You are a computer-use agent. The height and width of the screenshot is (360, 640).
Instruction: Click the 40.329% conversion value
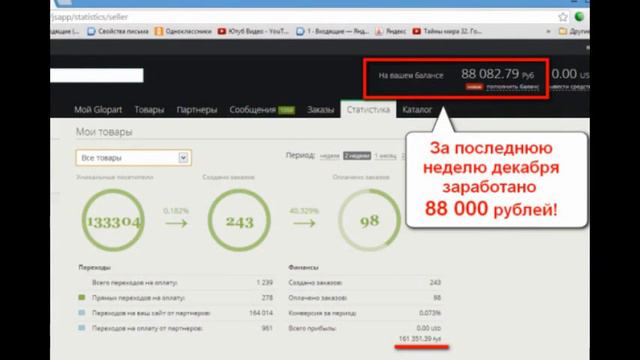click(x=304, y=211)
